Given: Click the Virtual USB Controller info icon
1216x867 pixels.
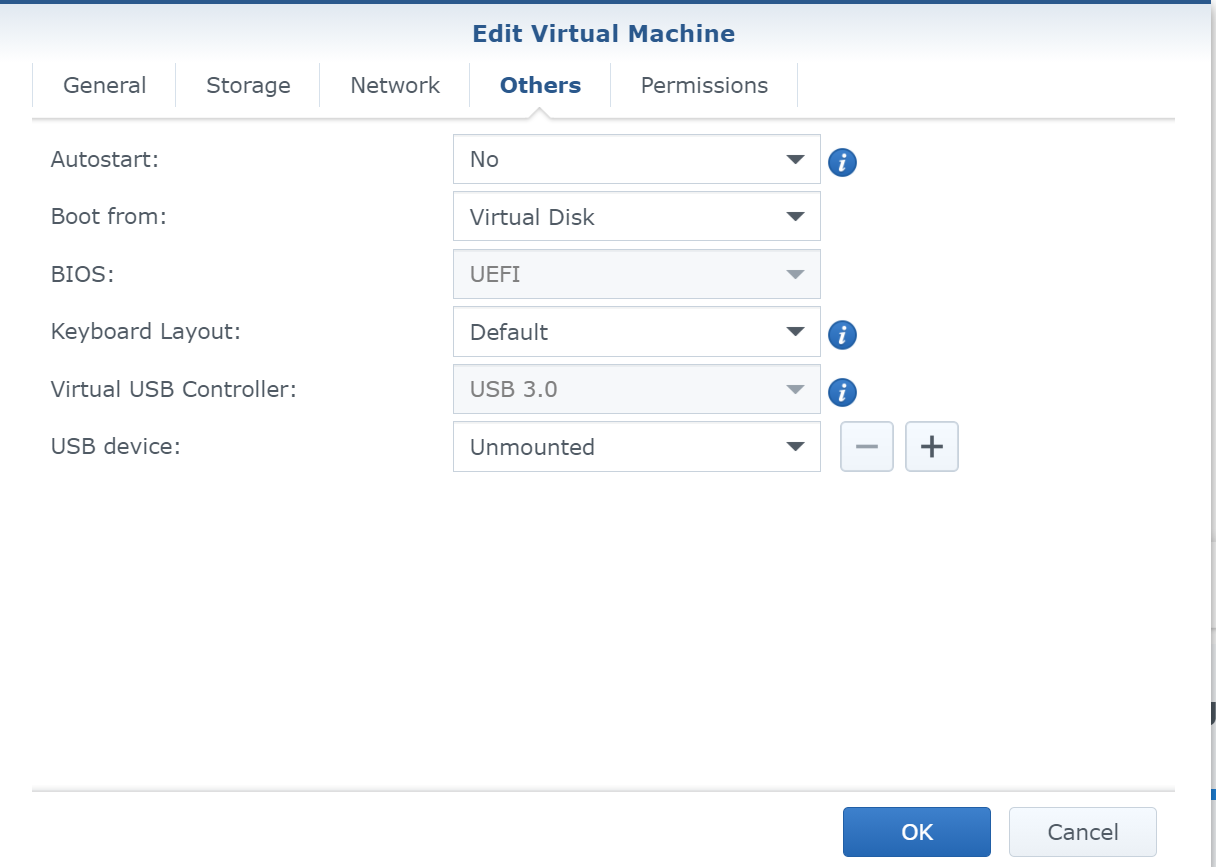Looking at the screenshot, I should click(842, 392).
